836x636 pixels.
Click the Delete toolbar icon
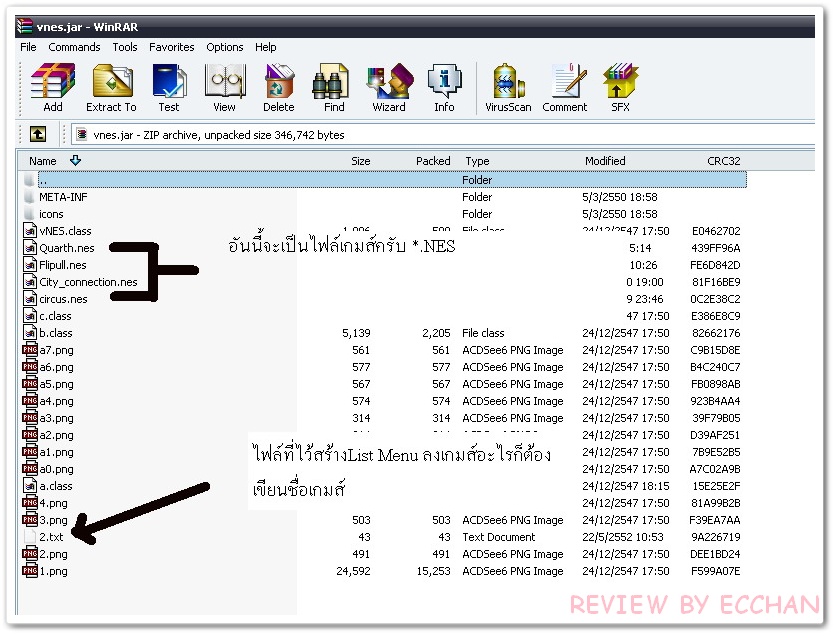(278, 87)
